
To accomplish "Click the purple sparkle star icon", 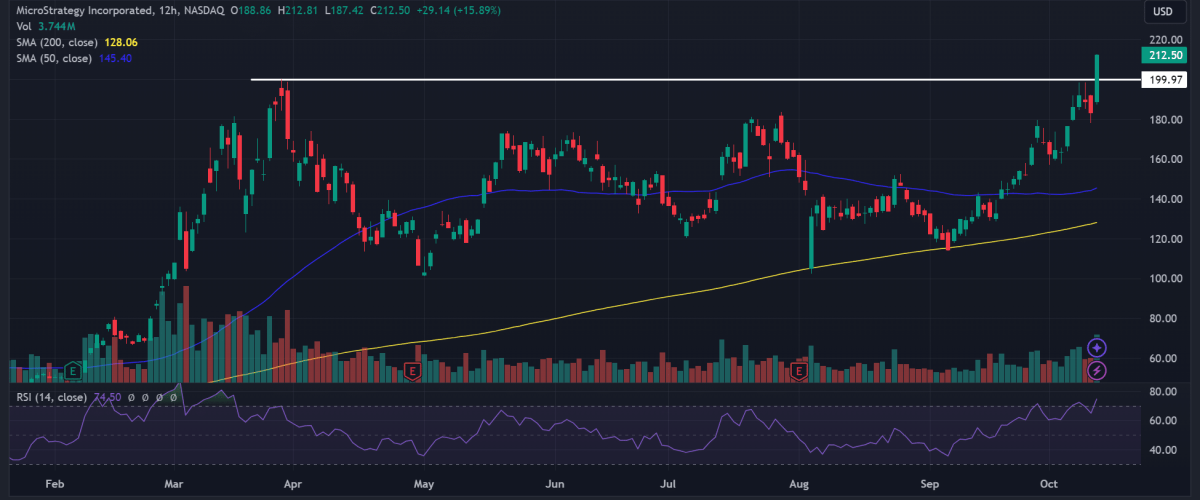I will tap(1097, 348).
